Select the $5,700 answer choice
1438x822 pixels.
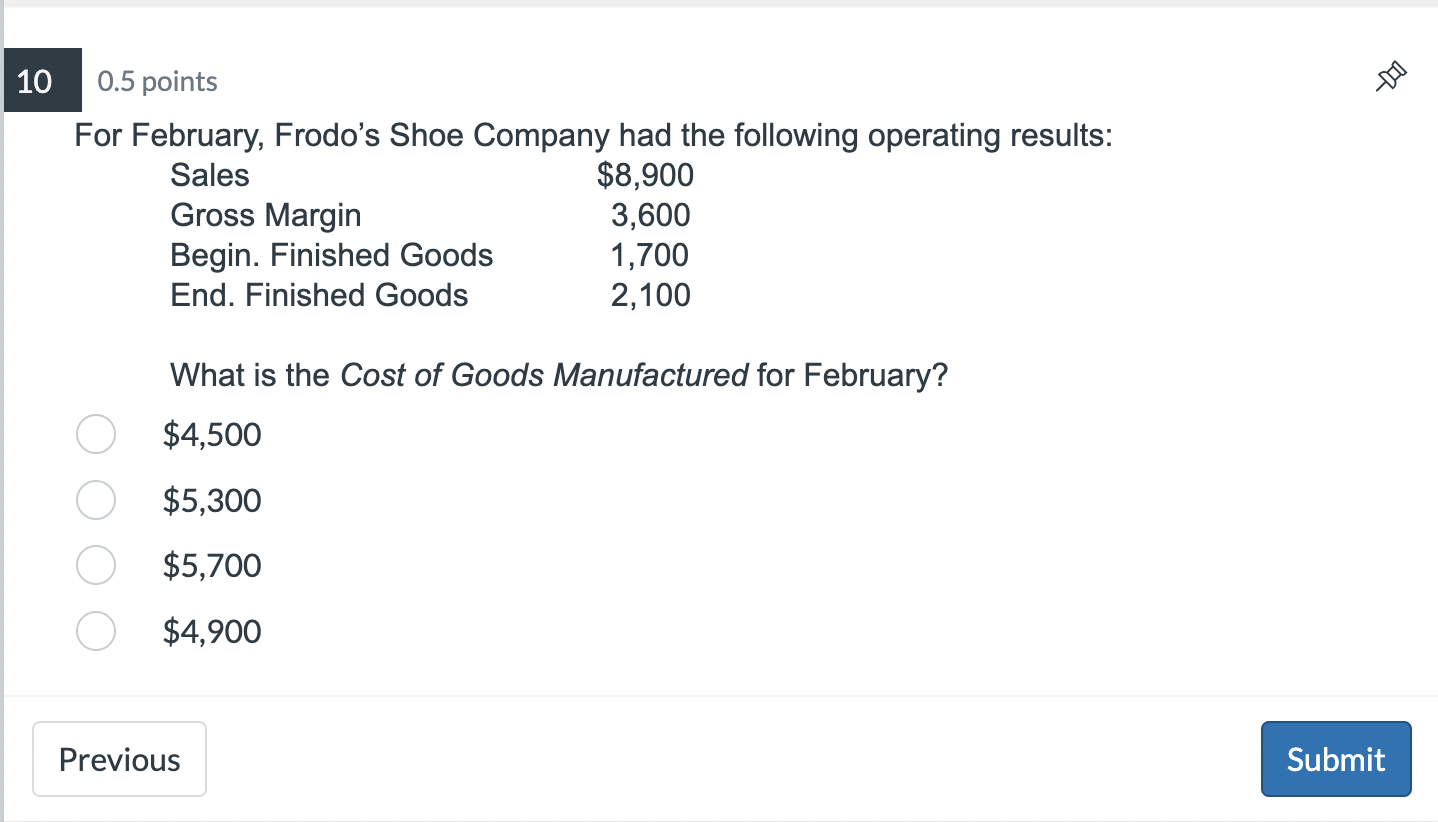pos(95,565)
